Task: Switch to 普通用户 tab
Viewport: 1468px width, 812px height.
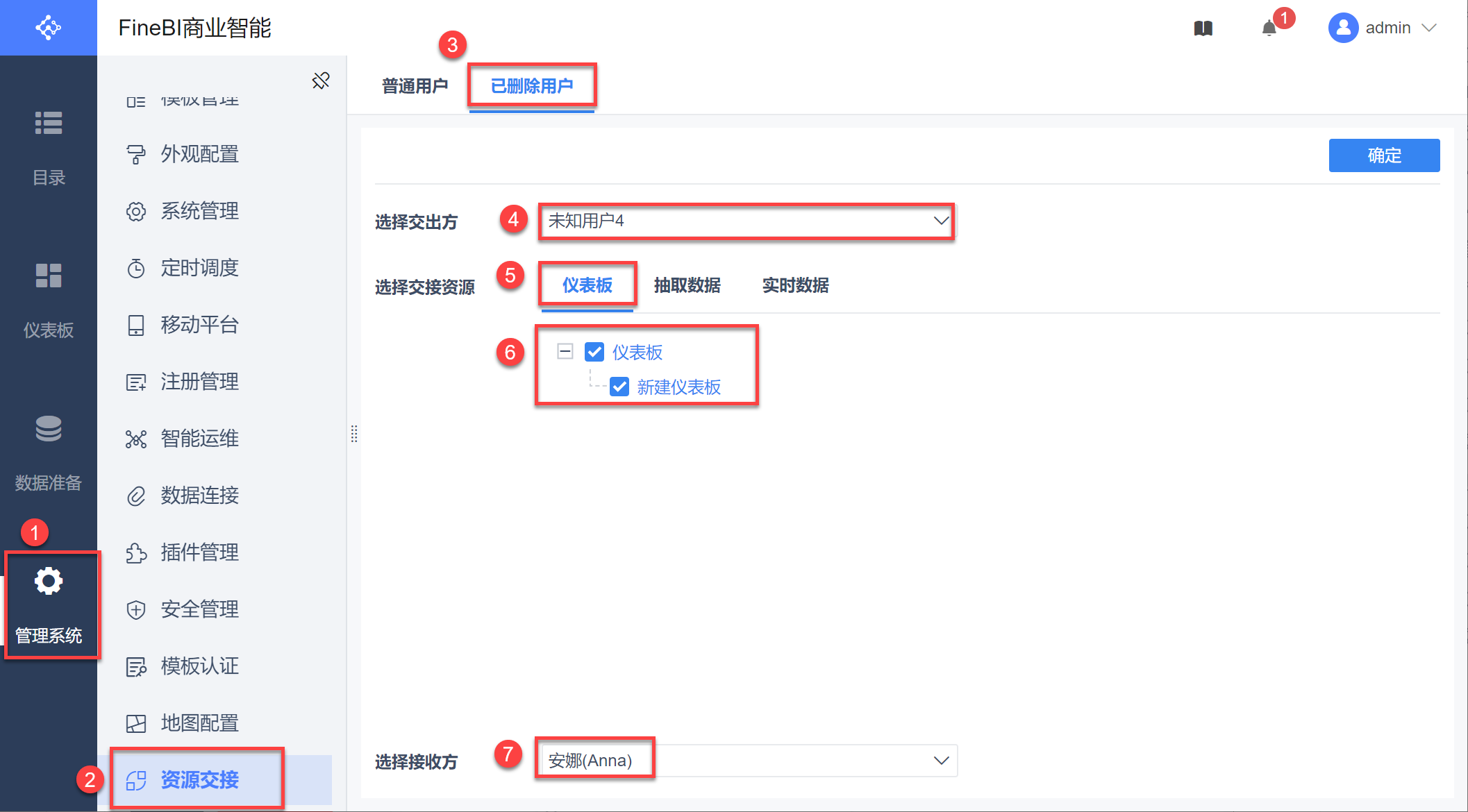Action: [x=415, y=86]
